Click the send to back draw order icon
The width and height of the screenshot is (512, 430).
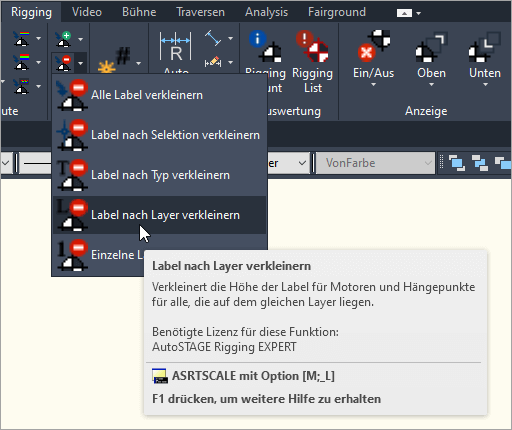[480, 163]
